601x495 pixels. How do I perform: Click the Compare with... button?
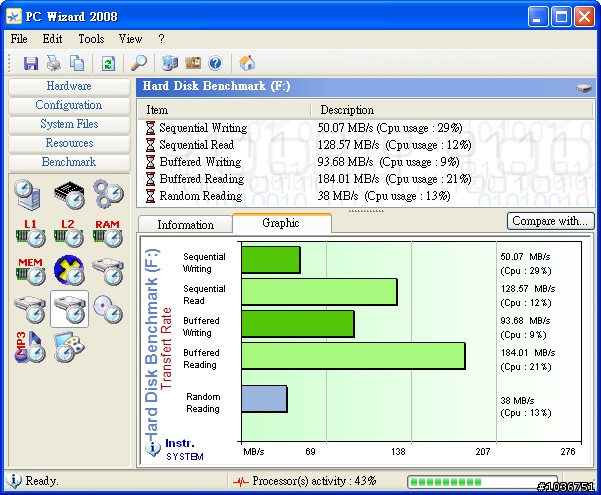click(550, 221)
